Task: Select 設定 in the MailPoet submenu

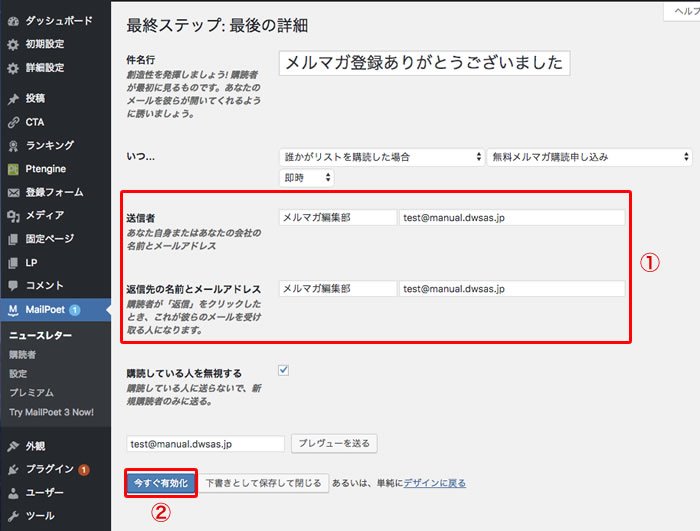Action: click(x=18, y=373)
